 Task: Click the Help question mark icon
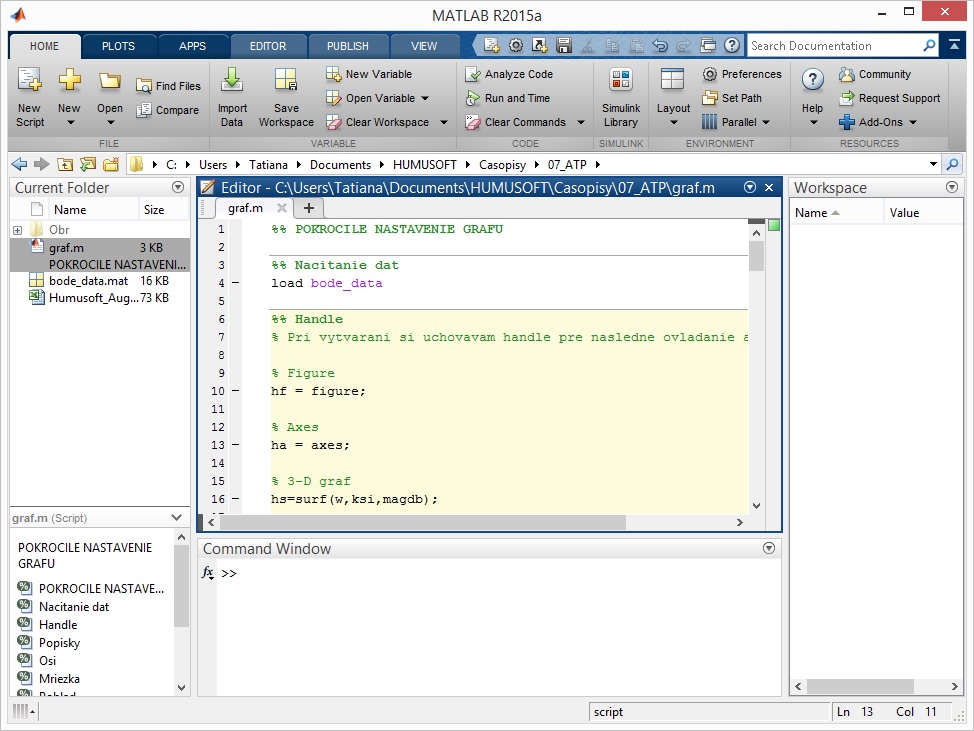[x=812, y=80]
